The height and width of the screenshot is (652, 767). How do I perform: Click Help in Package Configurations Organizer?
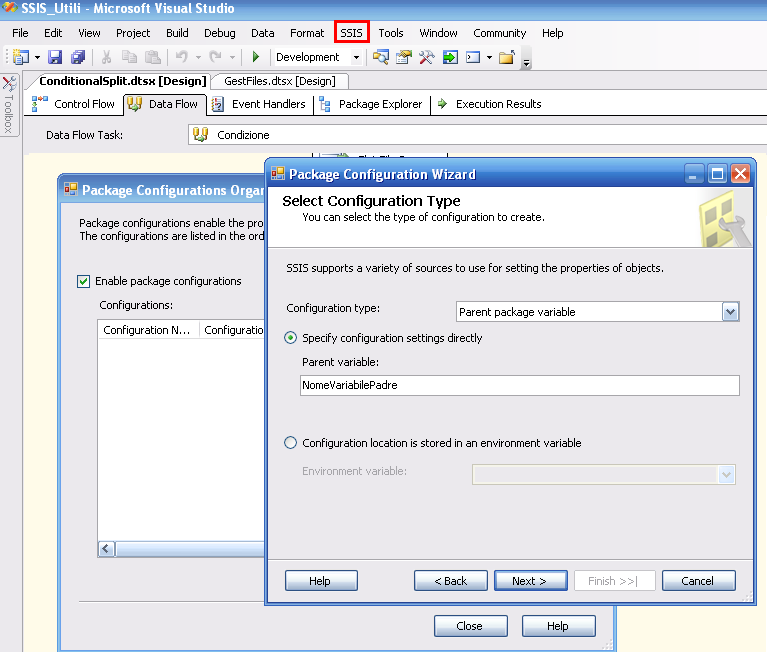[559, 626]
